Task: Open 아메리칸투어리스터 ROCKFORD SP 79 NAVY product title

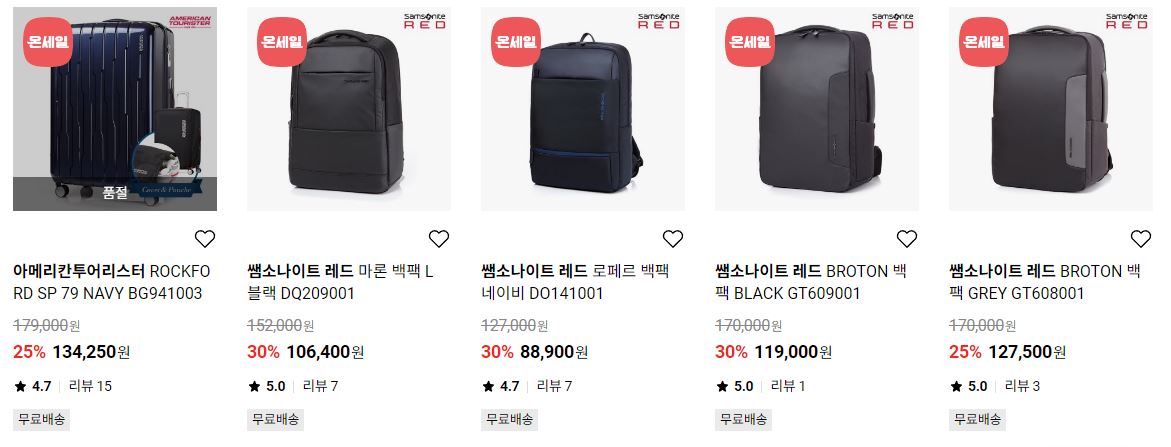Action: click(x=112, y=282)
